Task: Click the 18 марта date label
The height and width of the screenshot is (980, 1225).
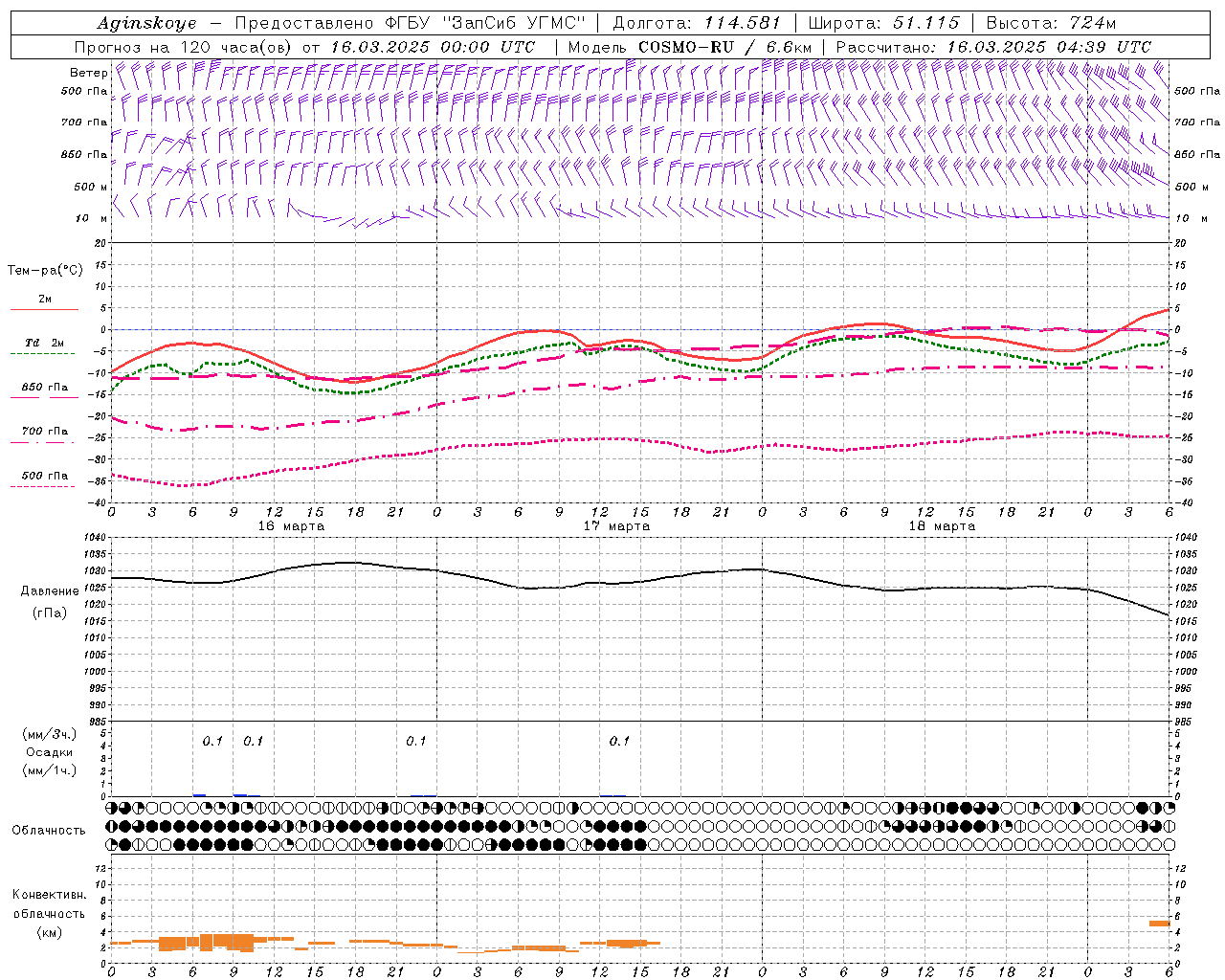Action: point(942,526)
